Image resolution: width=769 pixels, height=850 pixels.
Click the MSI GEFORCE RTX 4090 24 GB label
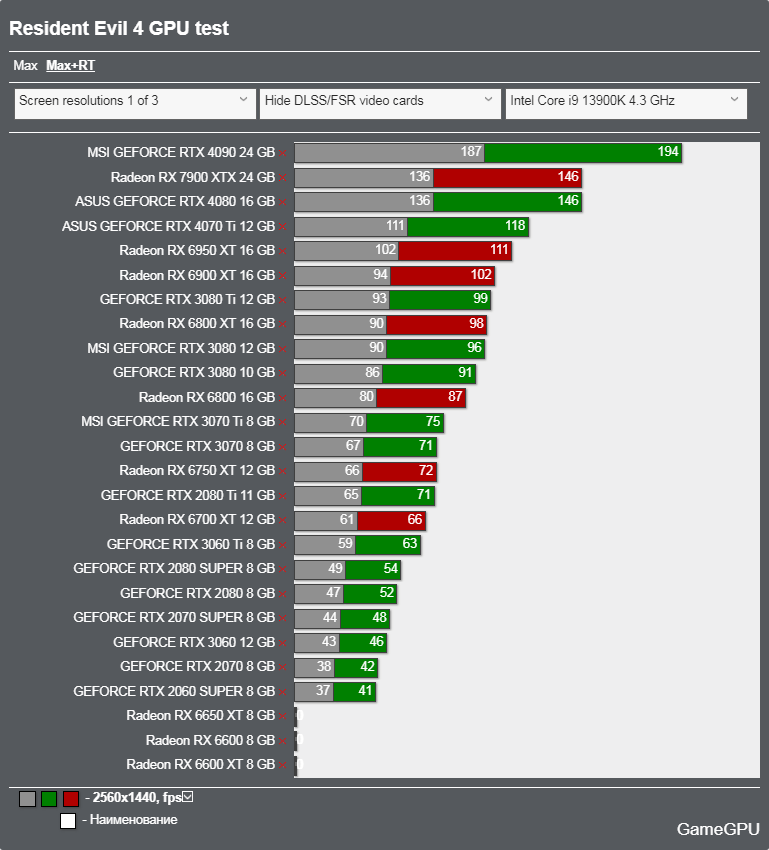pos(181,152)
